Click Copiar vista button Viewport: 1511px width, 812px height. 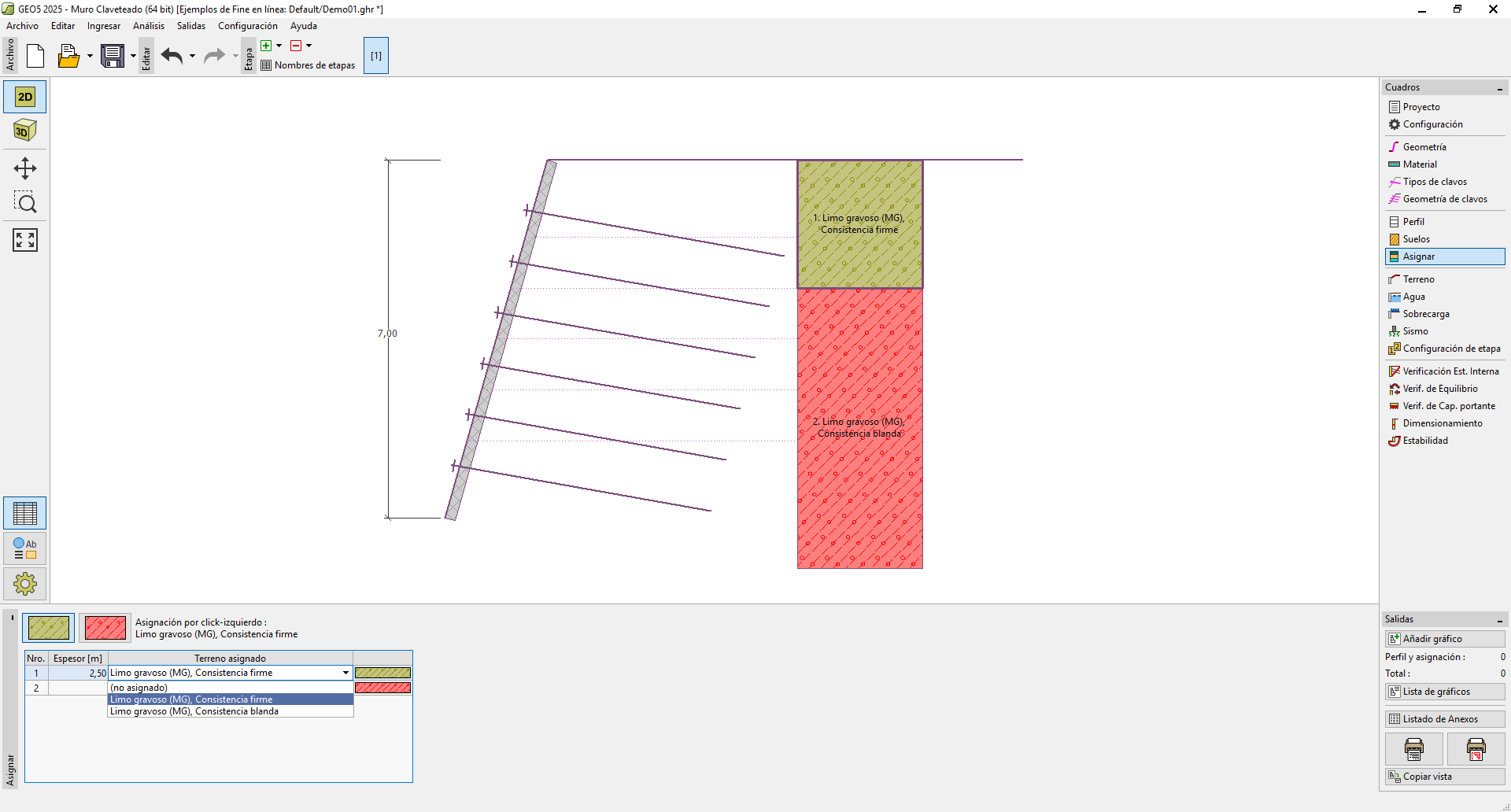pyautogui.click(x=1445, y=777)
